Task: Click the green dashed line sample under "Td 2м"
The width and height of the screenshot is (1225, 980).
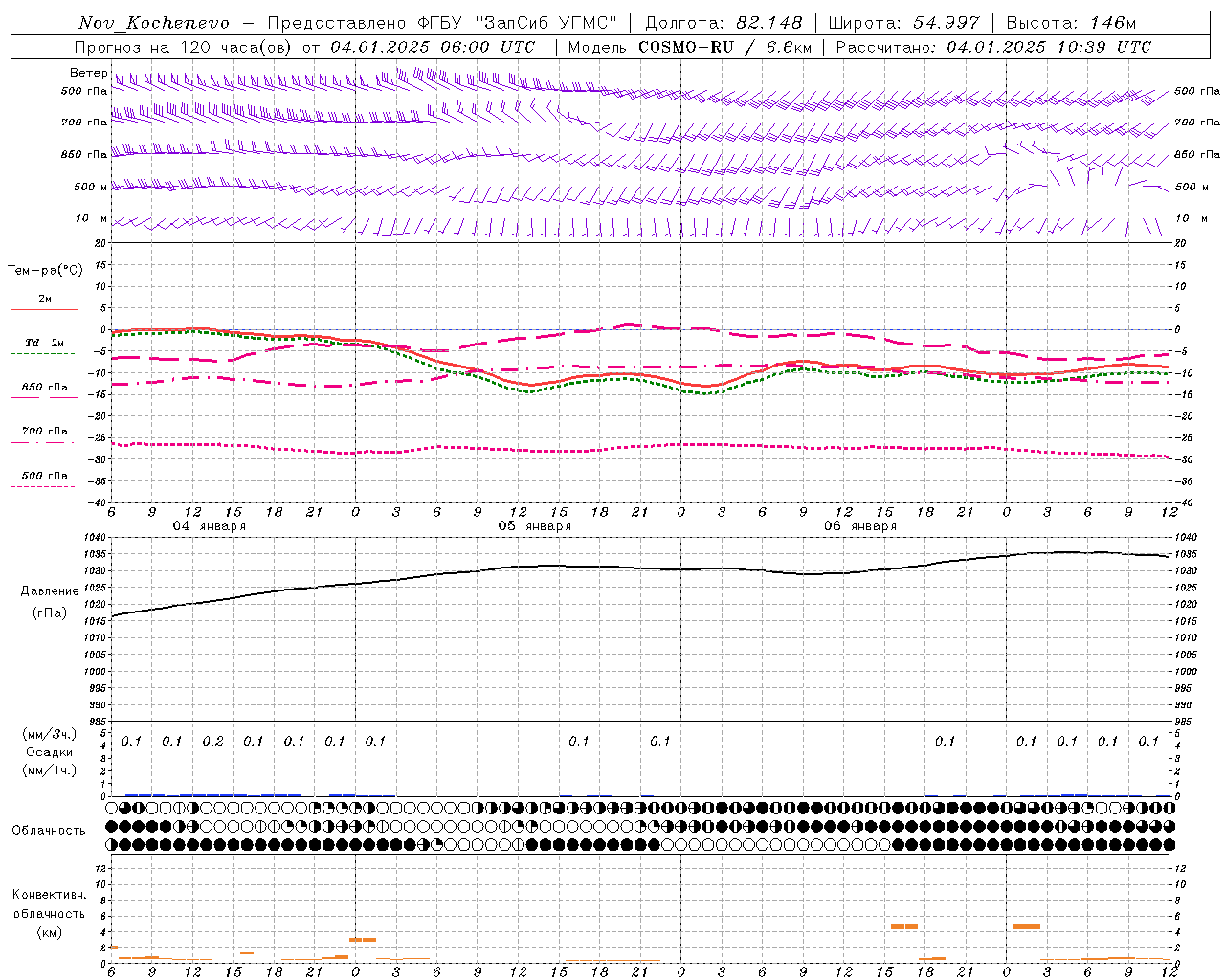Action: pos(42,354)
